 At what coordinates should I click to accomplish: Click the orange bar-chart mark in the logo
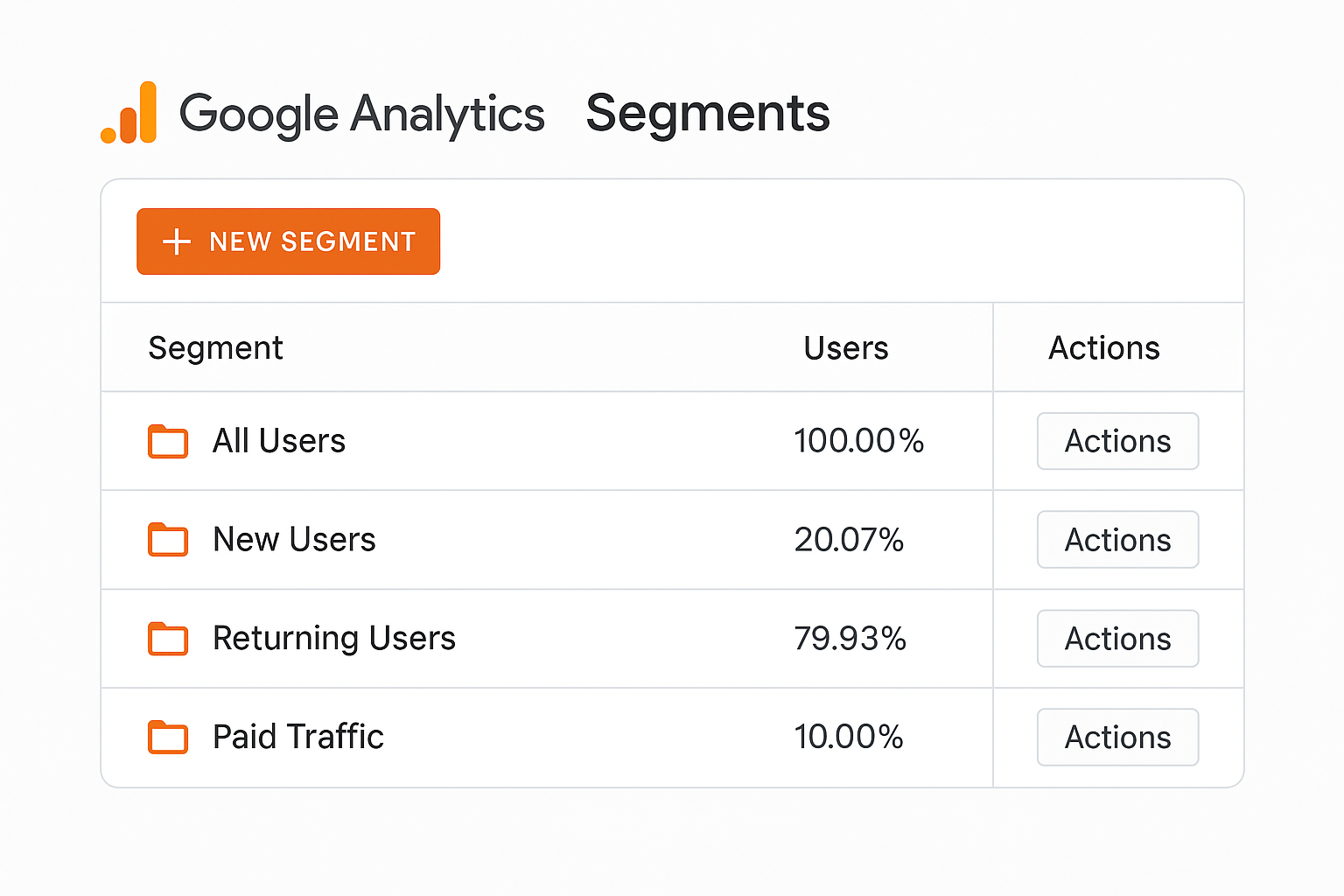[128, 114]
